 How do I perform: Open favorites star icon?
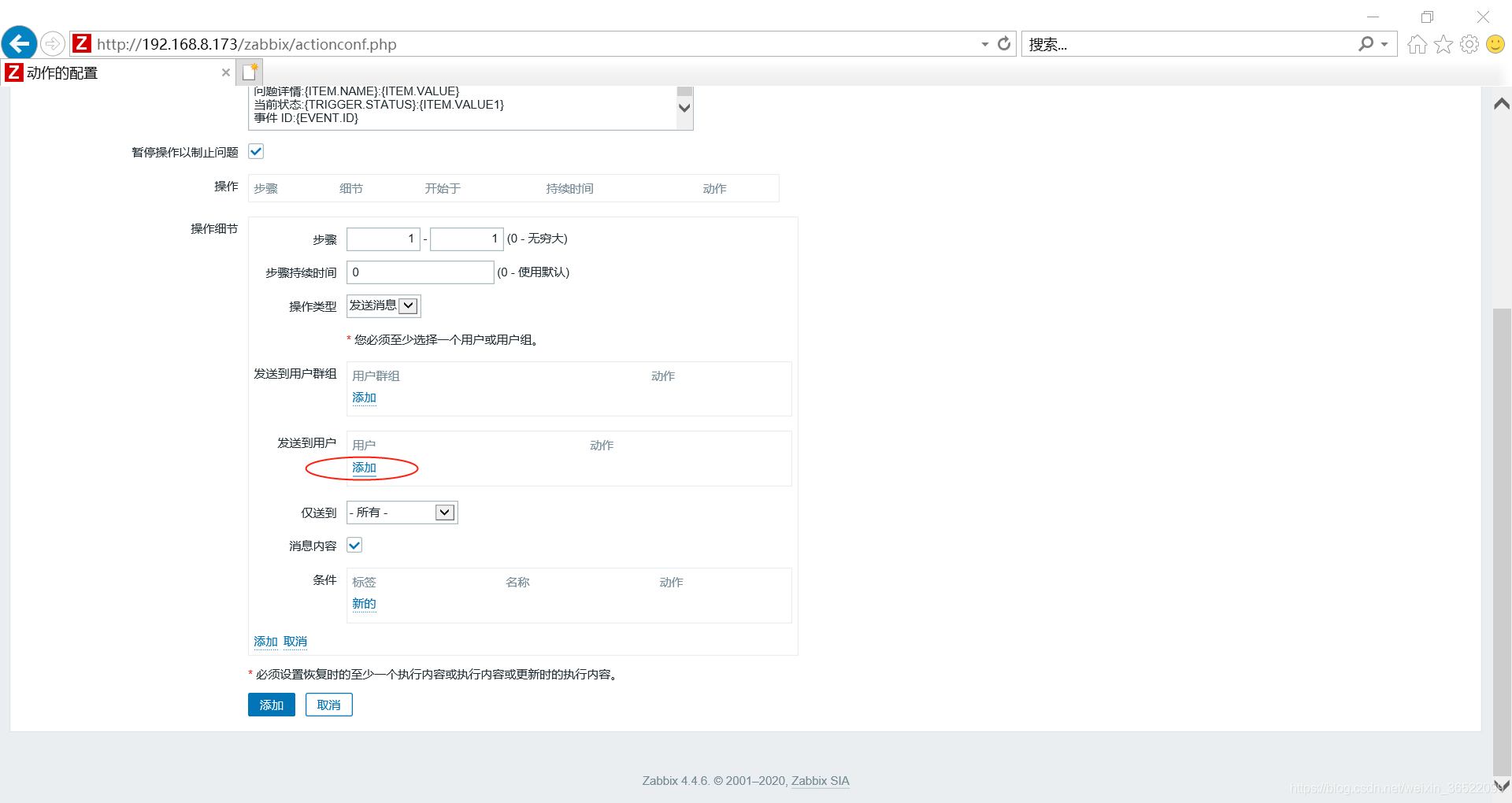coord(1443,44)
